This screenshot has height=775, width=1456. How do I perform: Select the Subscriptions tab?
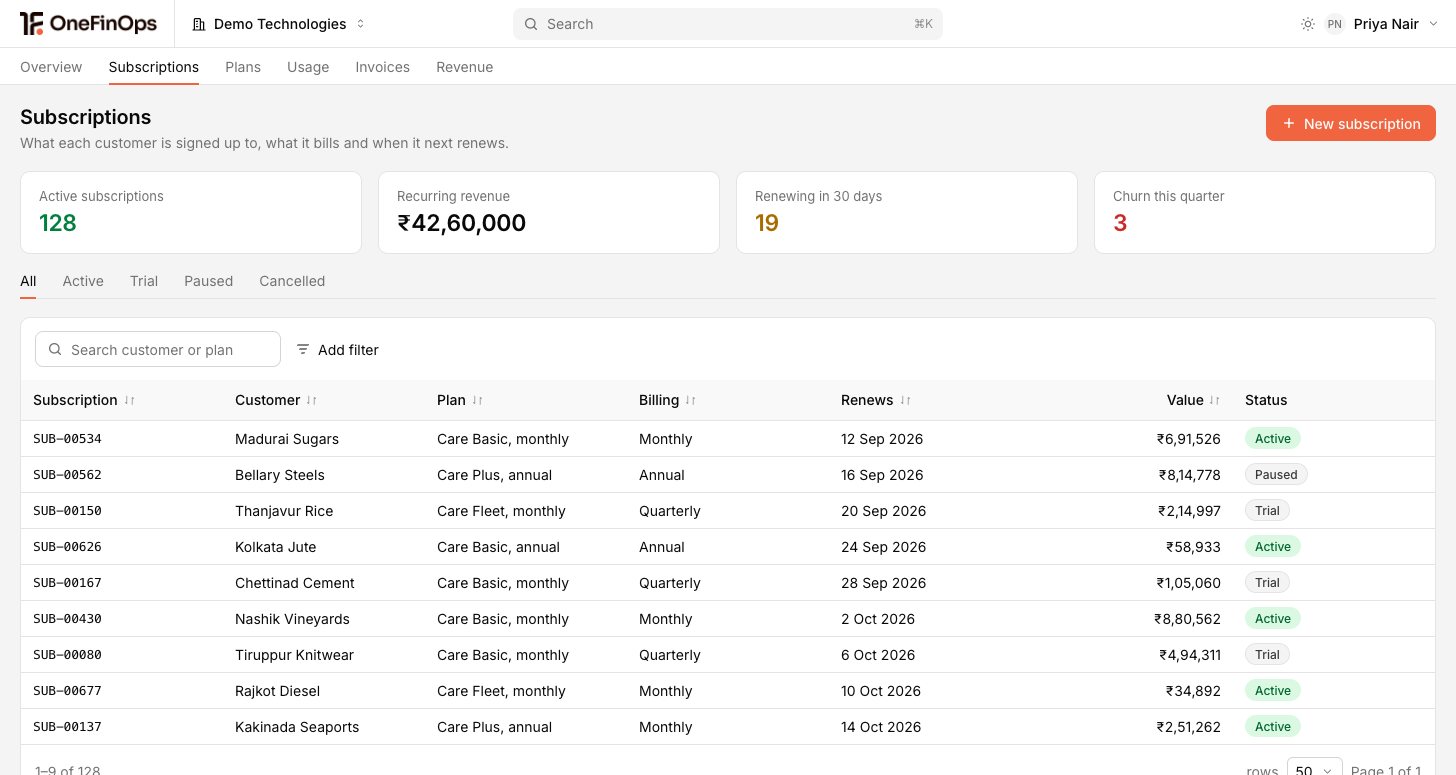[x=154, y=67]
